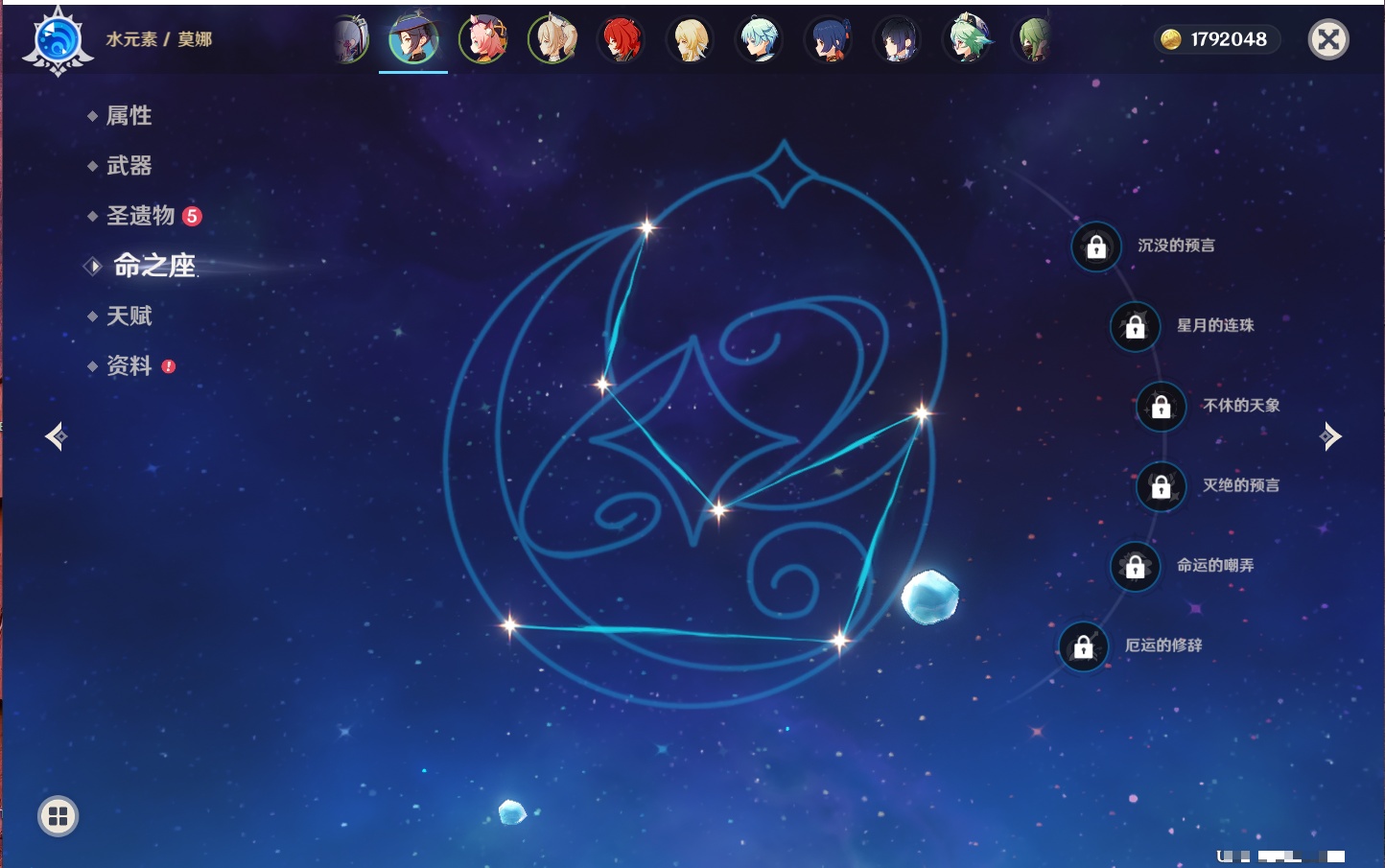This screenshot has height=868, width=1385.
Task: Click constellation label 命运的嘲弄
Action: click(x=1215, y=566)
